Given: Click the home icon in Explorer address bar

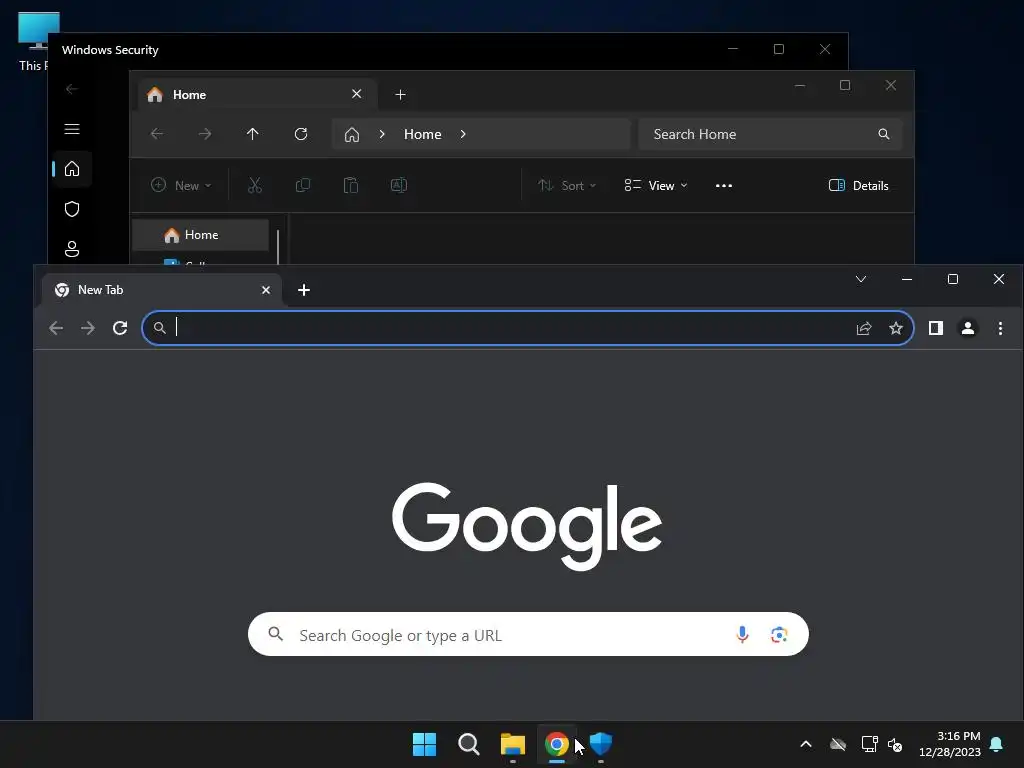Looking at the screenshot, I should (x=352, y=135).
